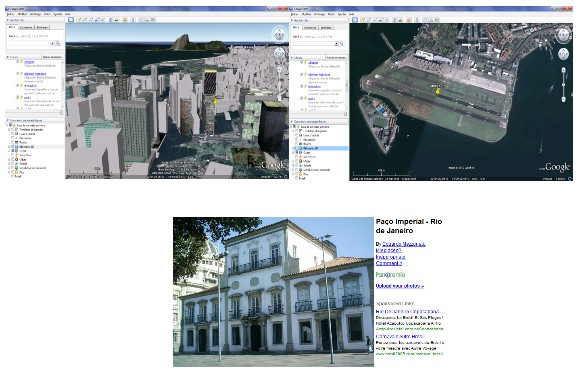Click the search magnifier button in the airport window
Image resolution: width=579 pixels, height=374 pixels.
(x=342, y=44)
